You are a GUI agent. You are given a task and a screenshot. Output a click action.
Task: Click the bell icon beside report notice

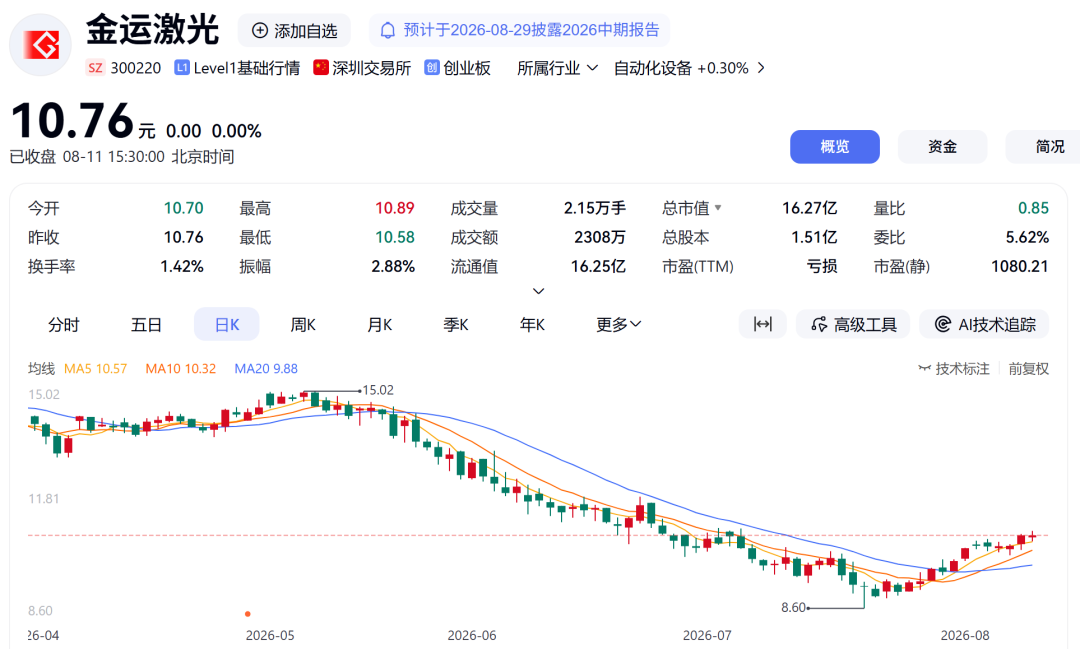[388, 30]
